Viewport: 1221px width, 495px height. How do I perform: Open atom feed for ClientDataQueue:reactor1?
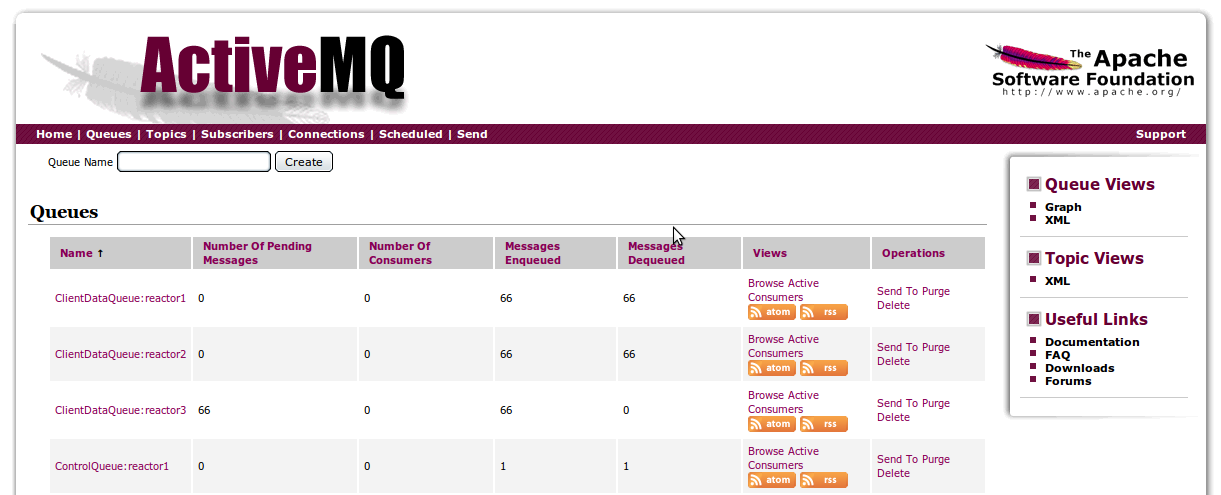pos(772,312)
